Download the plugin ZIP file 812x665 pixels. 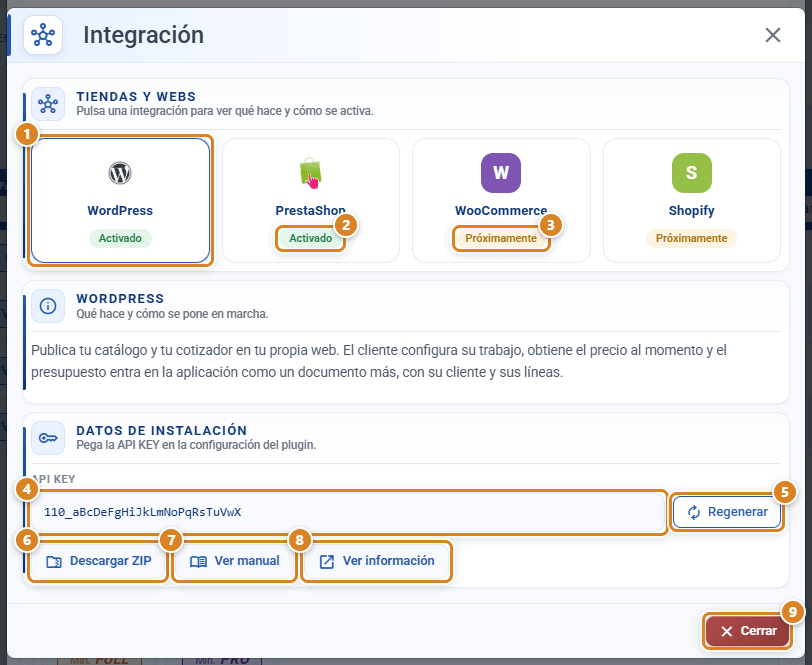coord(98,561)
